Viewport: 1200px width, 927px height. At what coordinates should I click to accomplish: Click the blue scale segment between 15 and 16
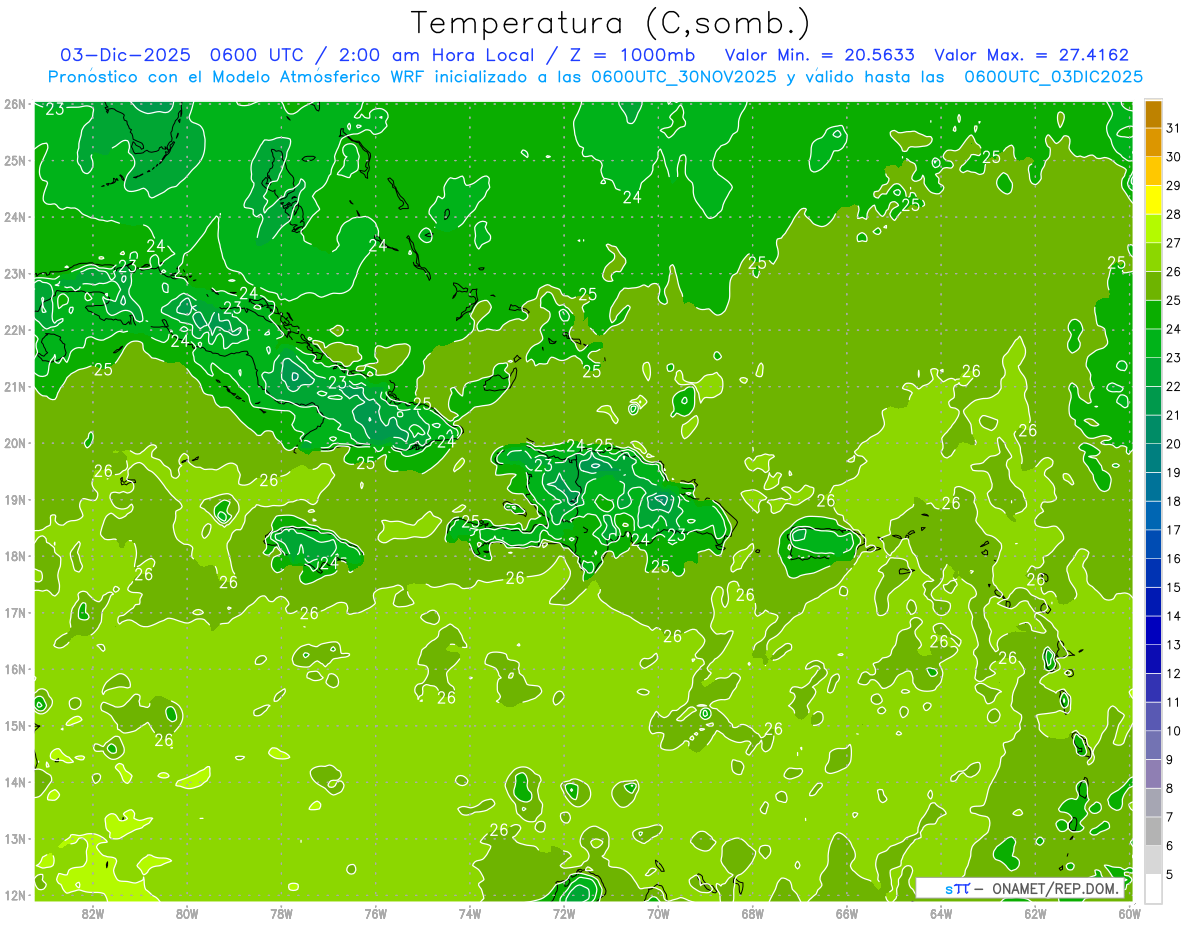(x=1153, y=572)
